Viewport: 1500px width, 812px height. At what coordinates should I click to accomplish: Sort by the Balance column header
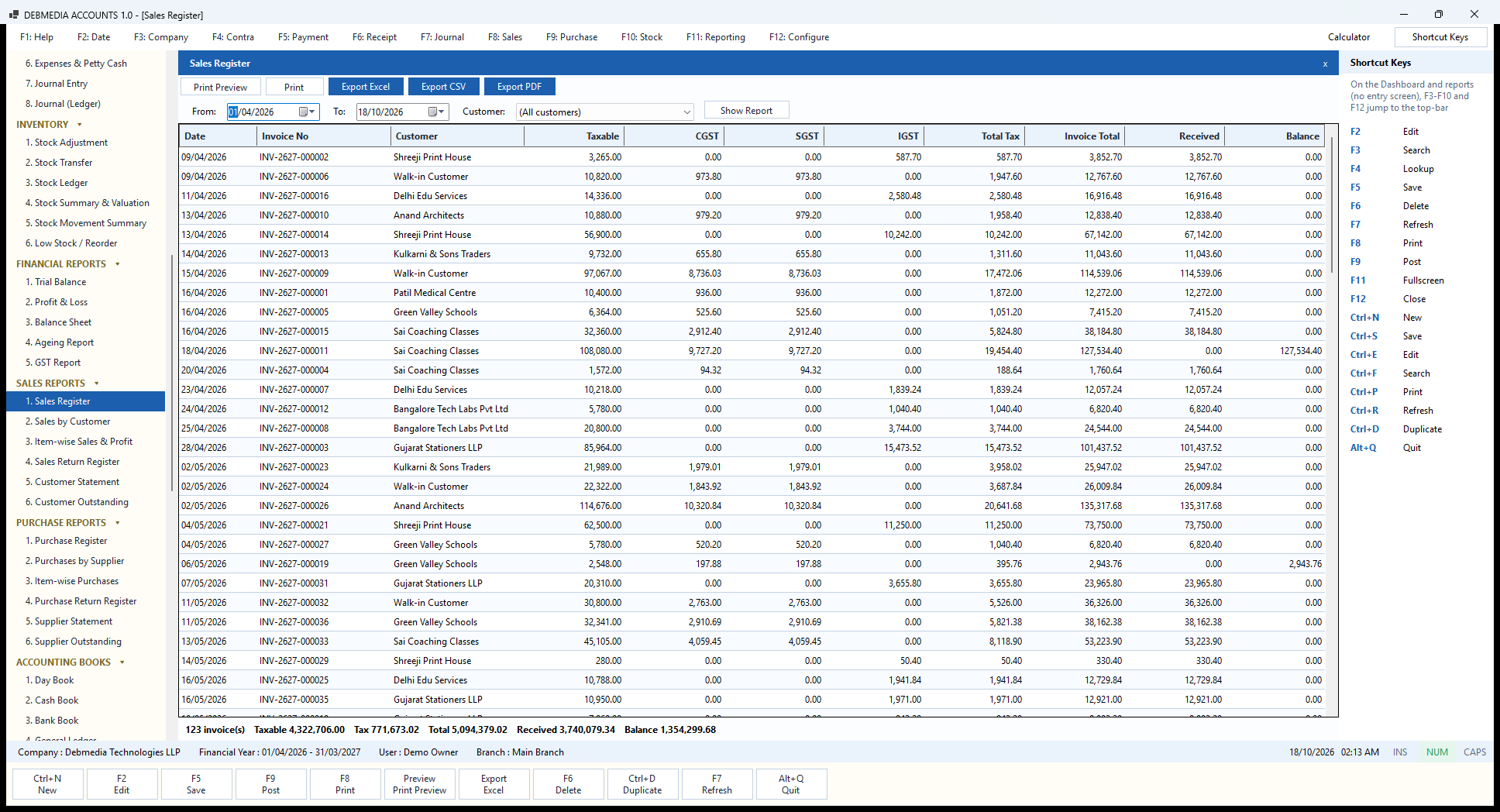1275,136
